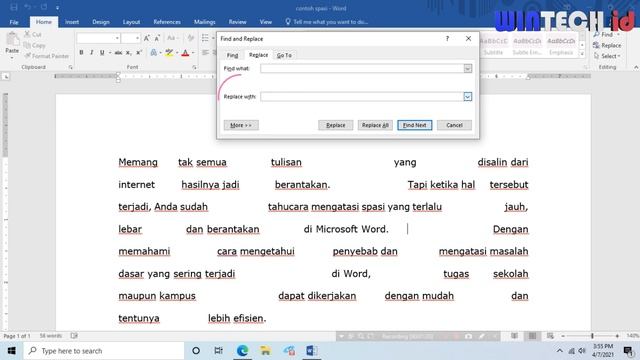
Task: Open the font name dropdown
Action: click(x=117, y=38)
